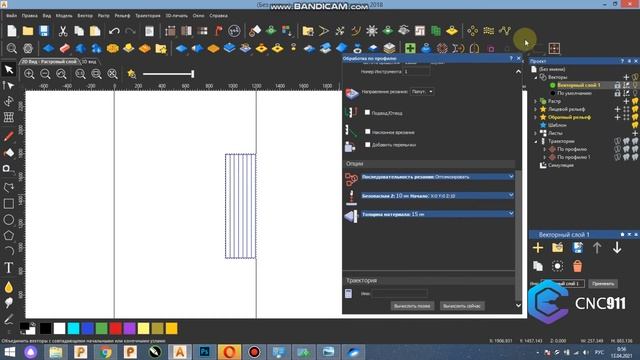
Task: Click the zoom to fit all magnifier icon
Action: click(112, 74)
